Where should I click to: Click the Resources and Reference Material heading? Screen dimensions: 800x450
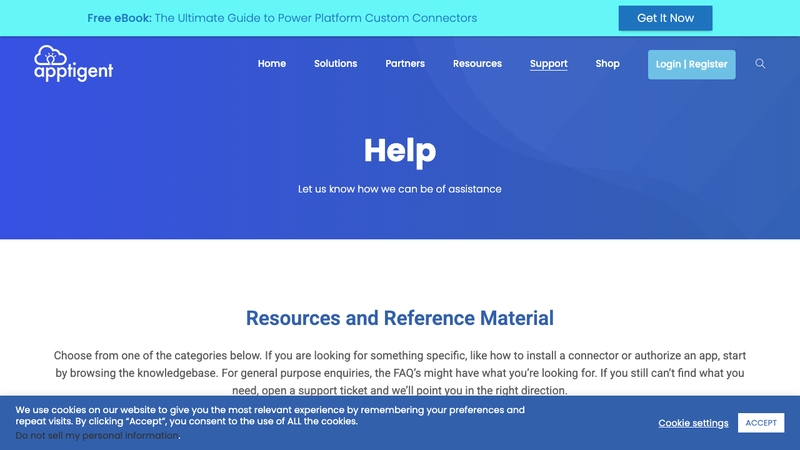click(x=399, y=318)
